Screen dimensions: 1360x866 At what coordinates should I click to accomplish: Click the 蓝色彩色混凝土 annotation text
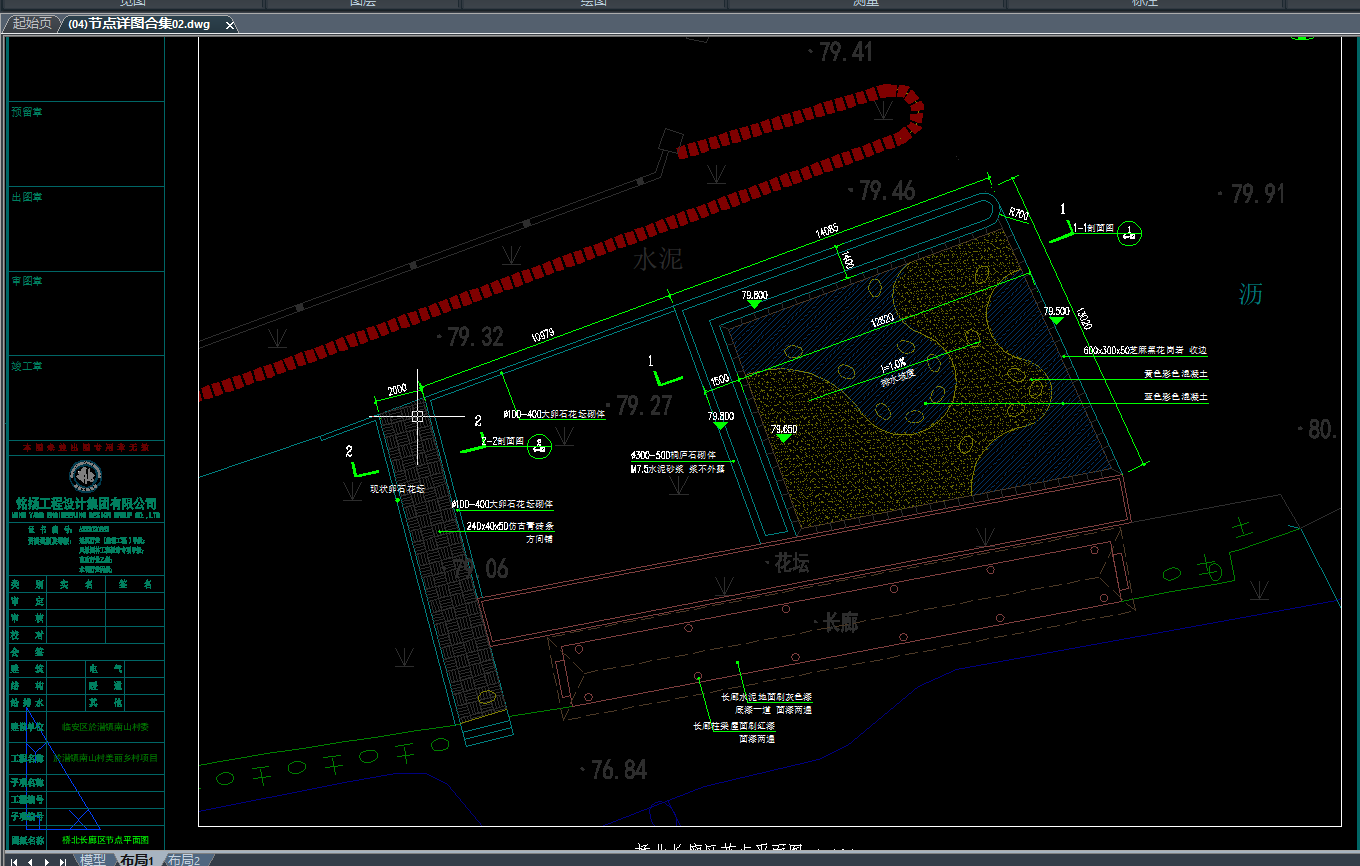point(1175,397)
